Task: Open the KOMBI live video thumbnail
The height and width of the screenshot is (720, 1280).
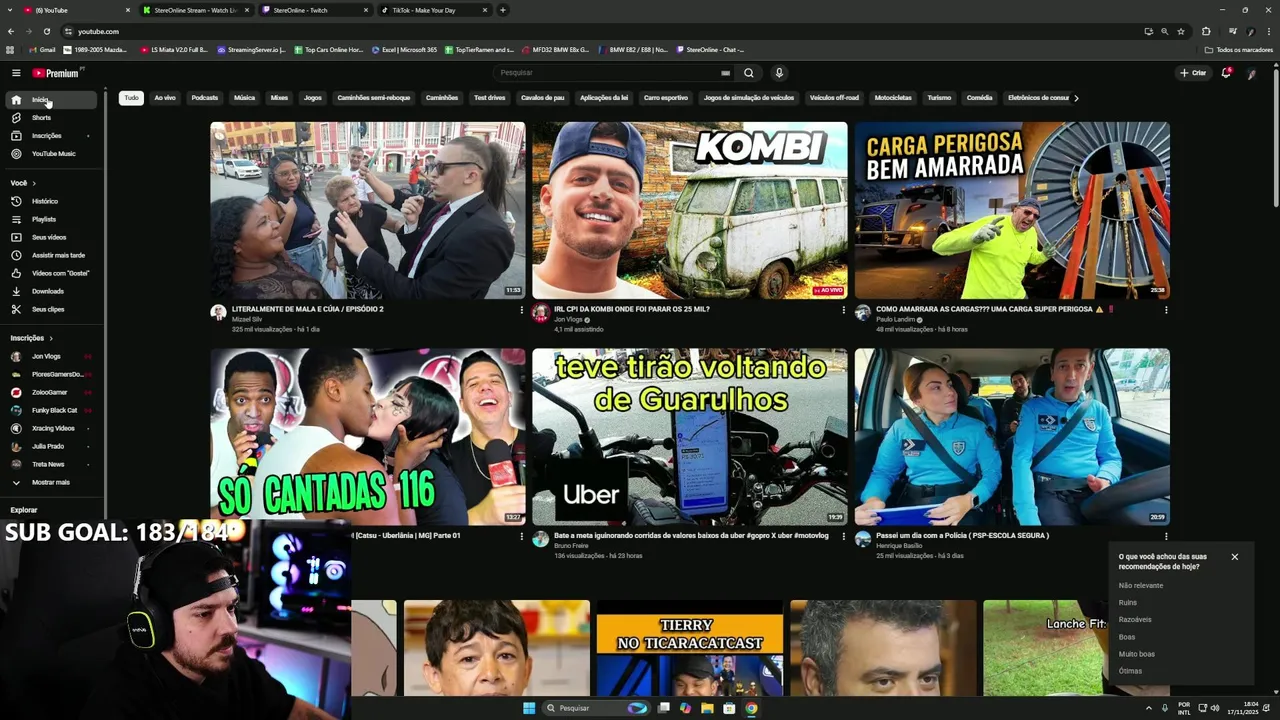Action: (x=689, y=210)
